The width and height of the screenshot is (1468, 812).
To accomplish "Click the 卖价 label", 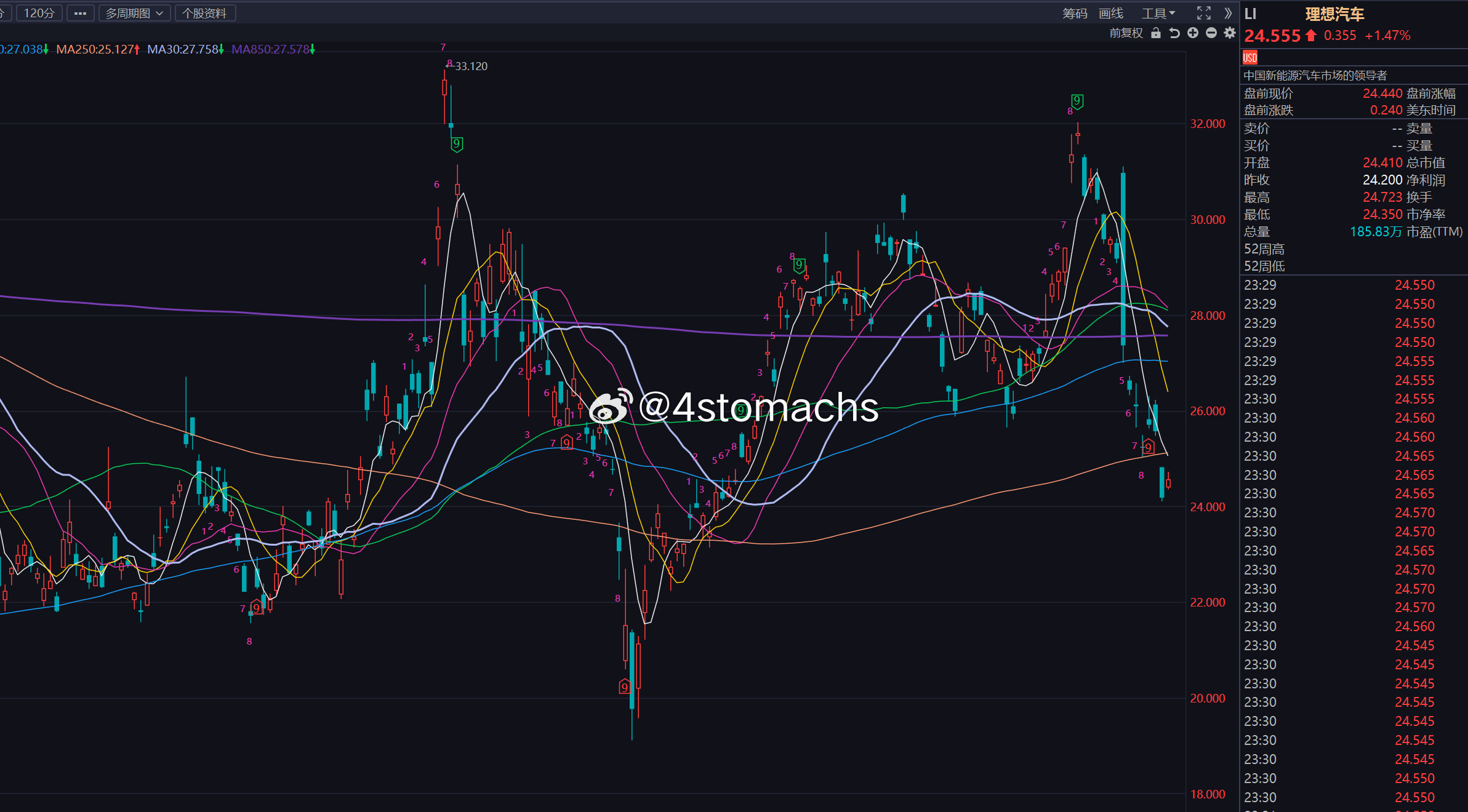I will pyautogui.click(x=1257, y=128).
